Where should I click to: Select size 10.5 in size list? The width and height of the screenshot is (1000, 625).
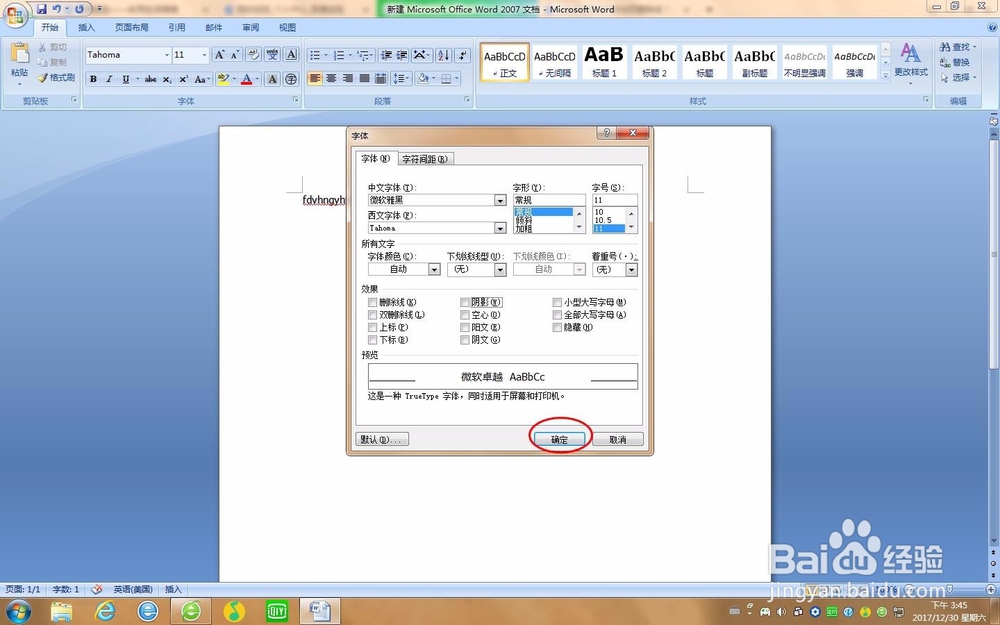coord(603,220)
